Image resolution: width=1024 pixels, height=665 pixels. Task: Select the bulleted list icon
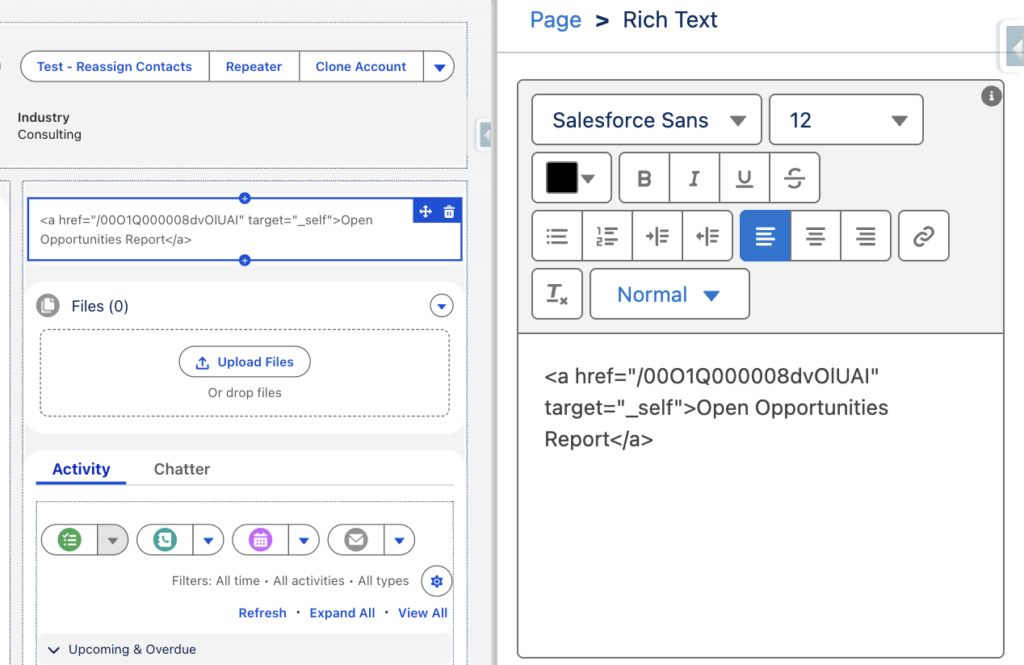point(557,236)
